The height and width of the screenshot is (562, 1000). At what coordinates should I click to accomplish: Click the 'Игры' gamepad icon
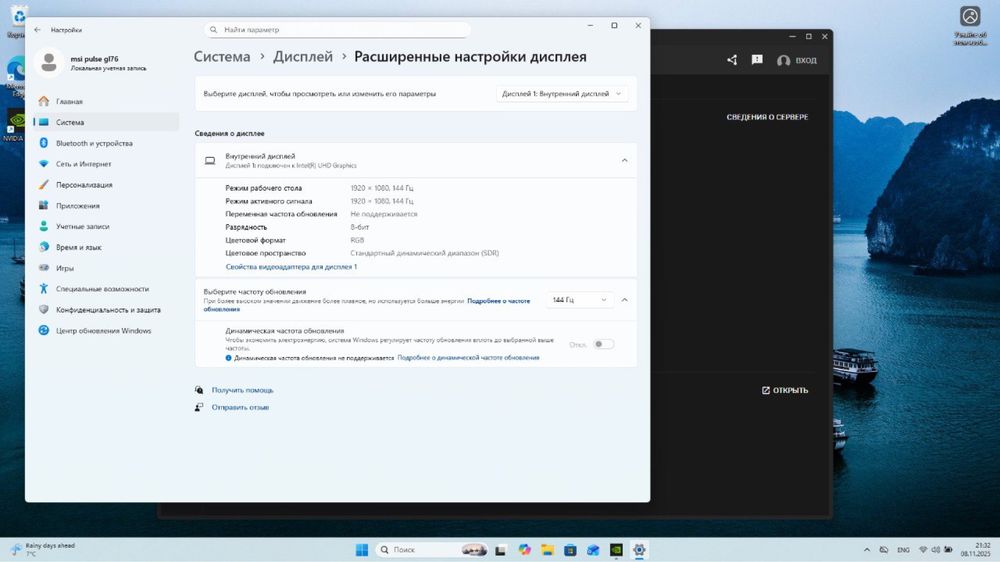click(x=43, y=268)
